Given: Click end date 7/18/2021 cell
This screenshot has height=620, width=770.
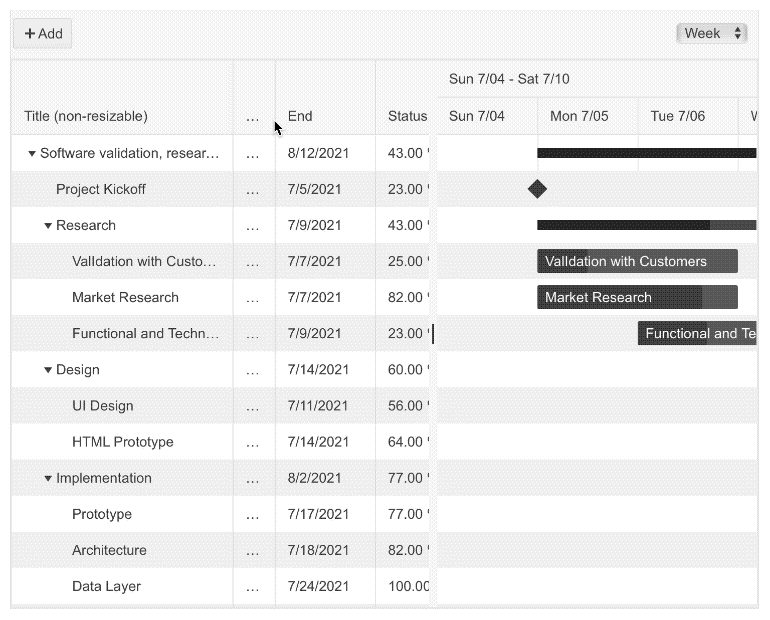Looking at the screenshot, I should click(326, 550).
